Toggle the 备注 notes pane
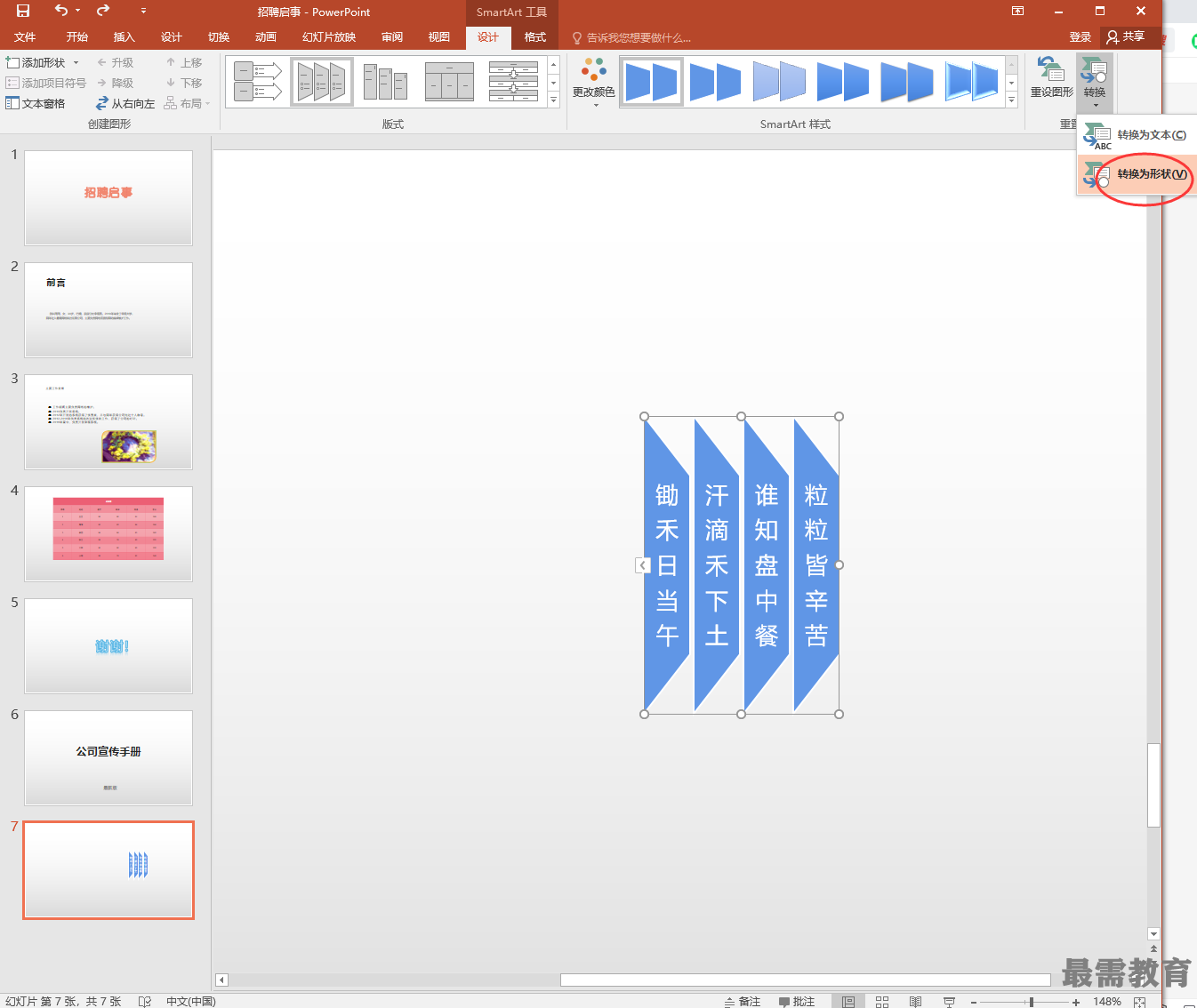1197x1008 pixels. coord(743,1001)
